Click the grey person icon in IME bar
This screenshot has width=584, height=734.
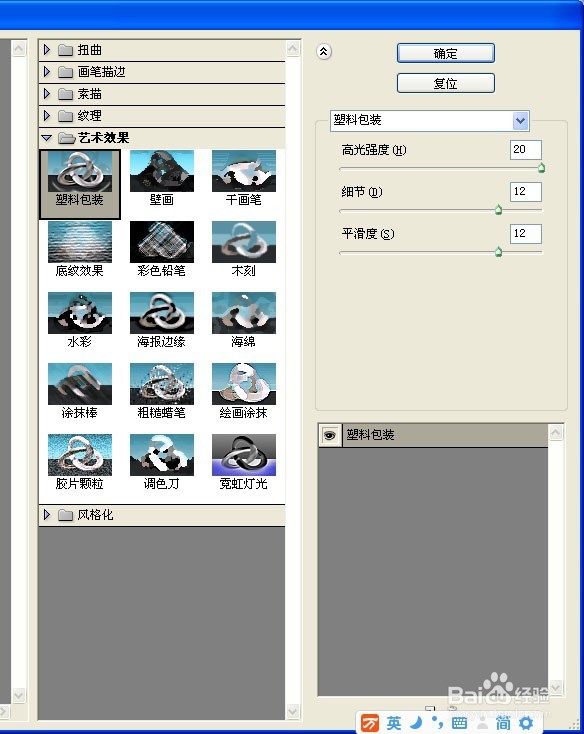tap(482, 724)
